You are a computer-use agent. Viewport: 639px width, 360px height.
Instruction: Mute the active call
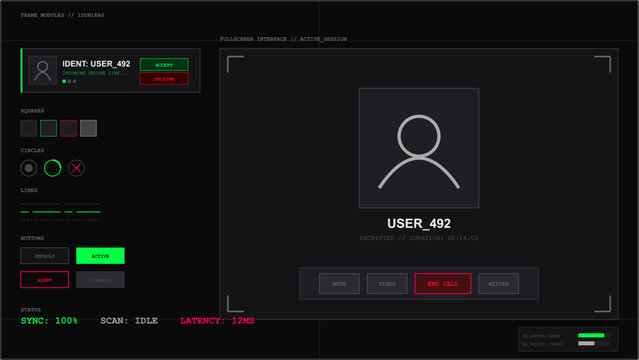coord(339,283)
